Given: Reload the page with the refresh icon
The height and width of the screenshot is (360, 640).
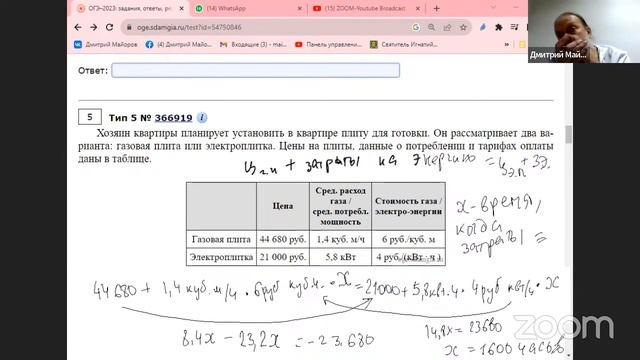Looking at the screenshot, I should [109, 27].
